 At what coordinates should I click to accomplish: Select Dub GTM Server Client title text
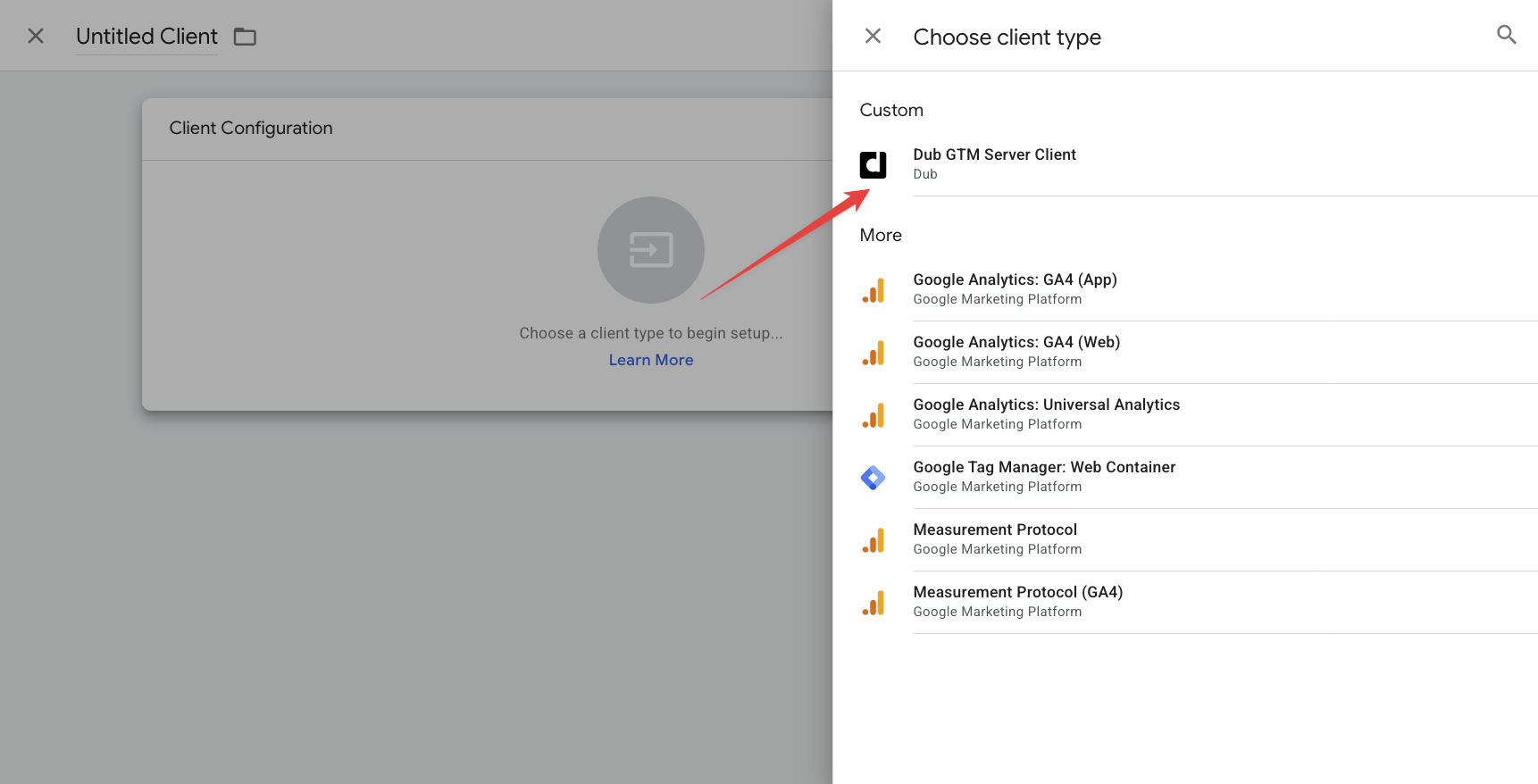[994, 154]
